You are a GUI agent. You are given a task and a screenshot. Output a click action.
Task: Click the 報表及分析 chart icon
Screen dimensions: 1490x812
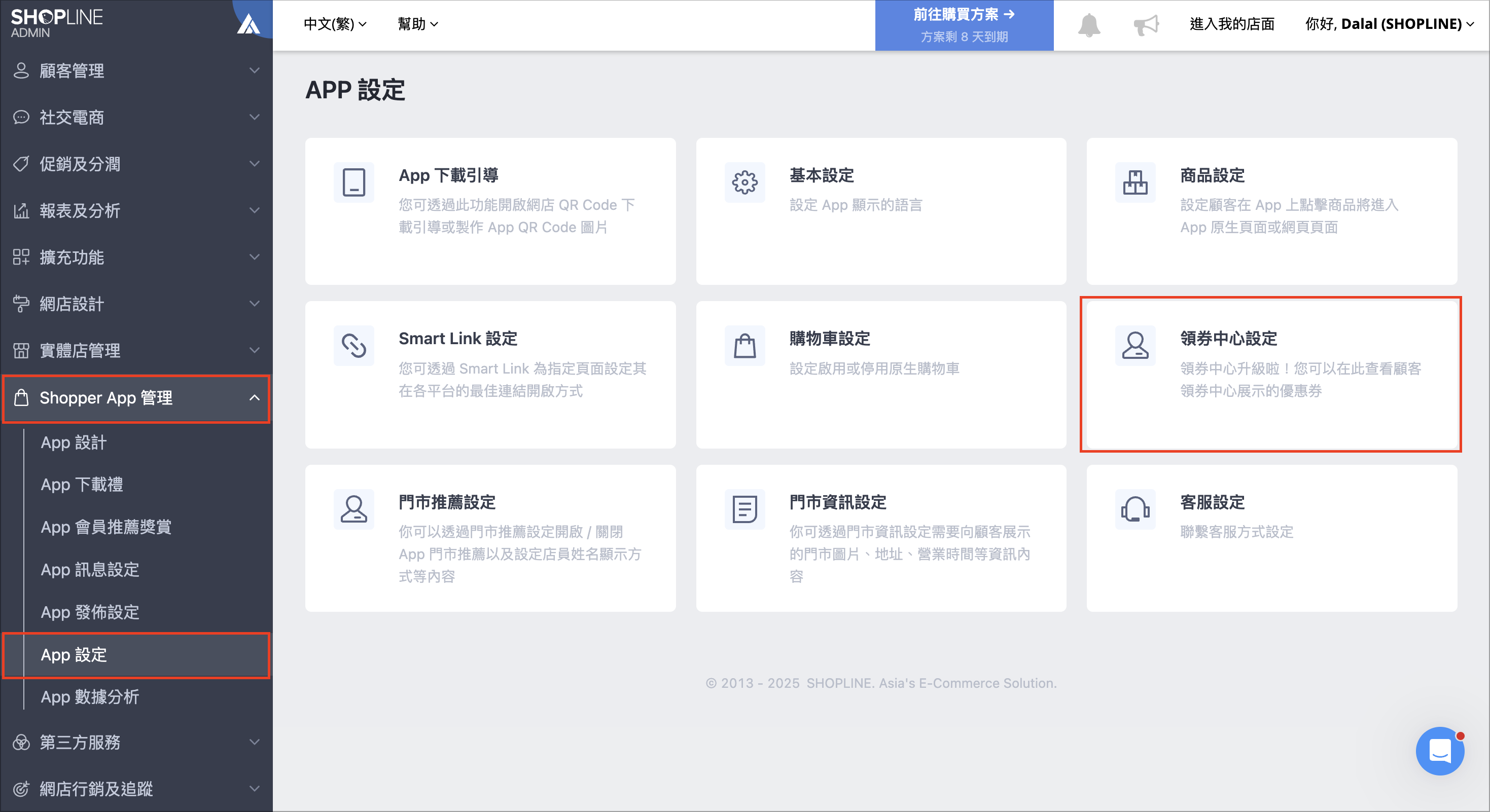[21, 210]
